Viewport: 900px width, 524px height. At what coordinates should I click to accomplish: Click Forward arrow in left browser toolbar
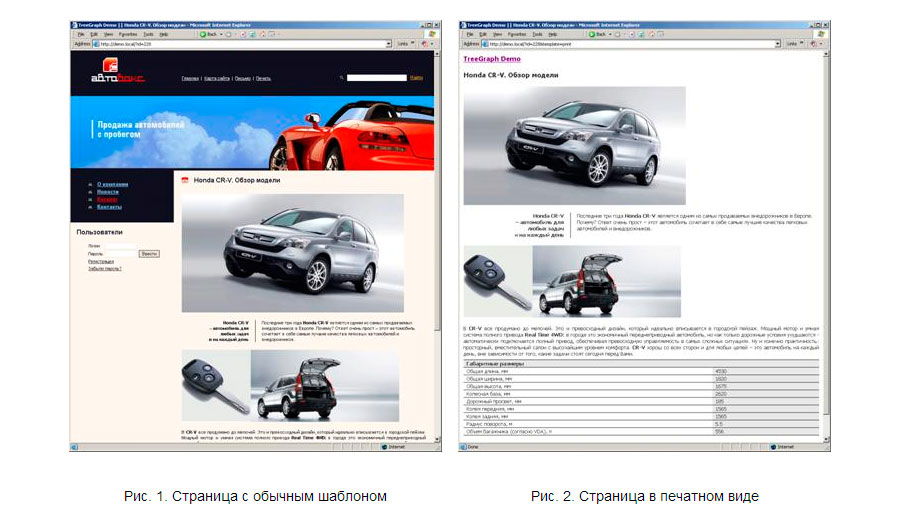228,34
